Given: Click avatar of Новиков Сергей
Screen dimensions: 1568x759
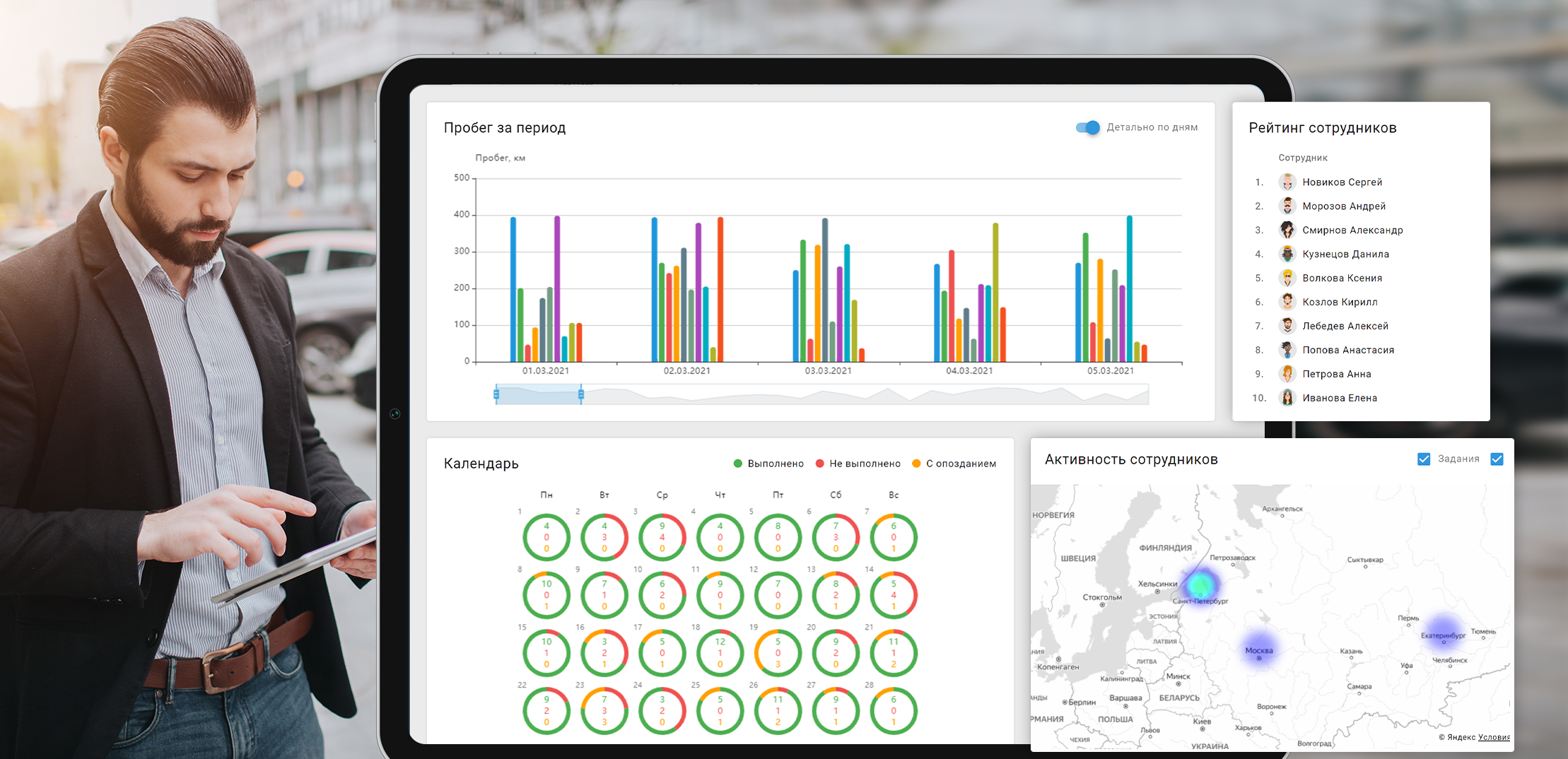Looking at the screenshot, I should point(1287,182).
